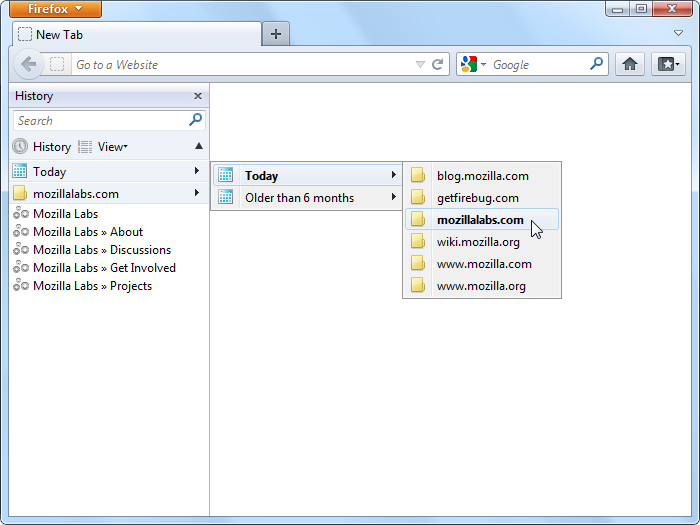This screenshot has width=700, height=525.
Task: Open Mozilla Labs » Get Involved entry
Action: tap(104, 268)
